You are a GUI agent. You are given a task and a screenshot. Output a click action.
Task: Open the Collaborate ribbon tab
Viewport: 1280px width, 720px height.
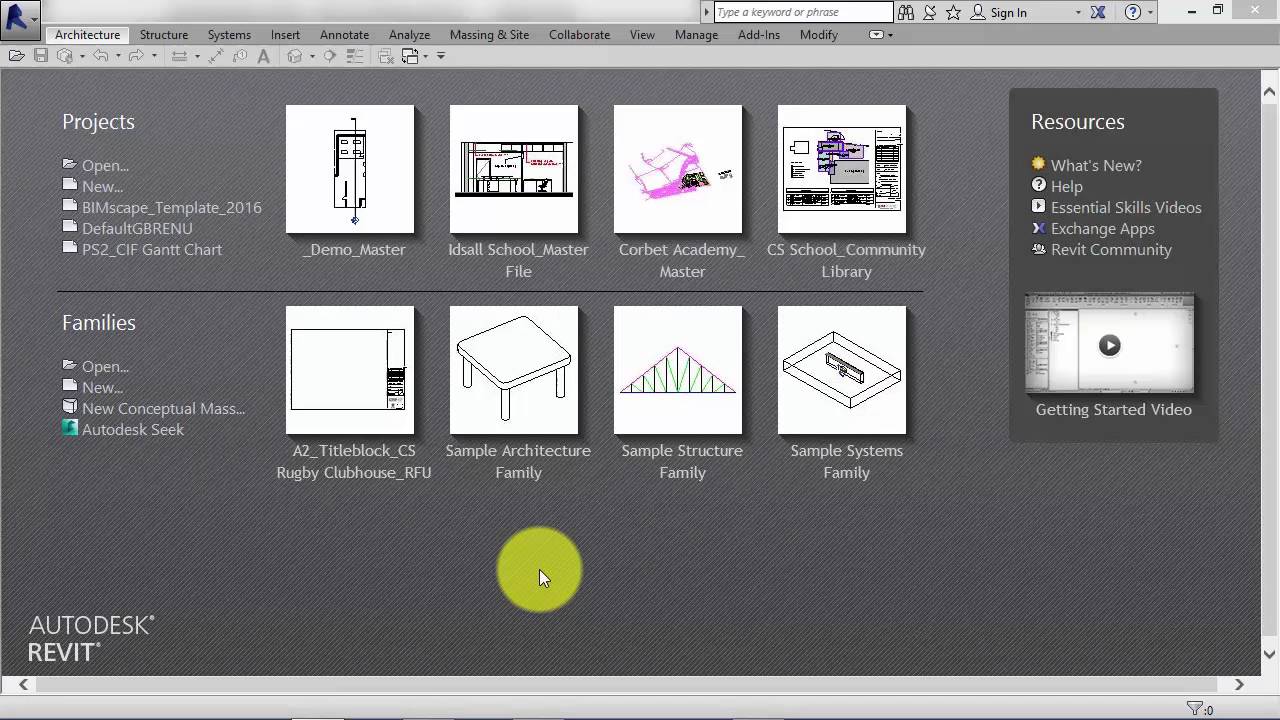point(579,35)
